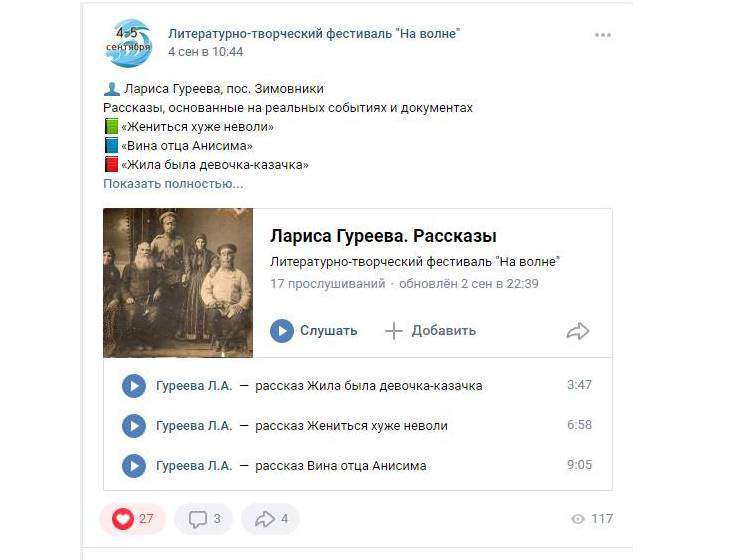Click the blue Слушать play icon
This screenshot has height=560, width=746.
[x=282, y=331]
